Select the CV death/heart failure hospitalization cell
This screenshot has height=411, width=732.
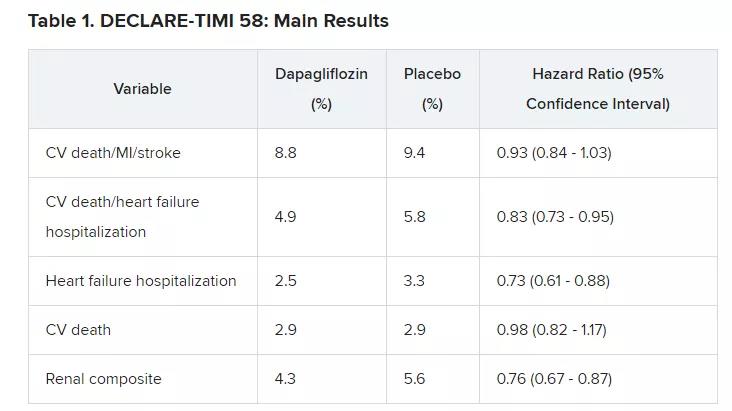point(122,217)
